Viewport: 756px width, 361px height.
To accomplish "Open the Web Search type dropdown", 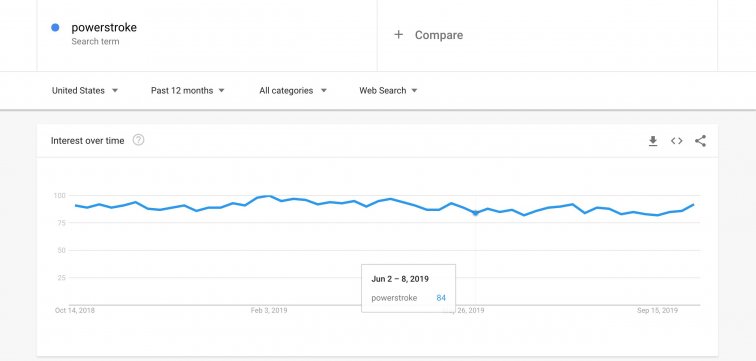I will coord(388,91).
